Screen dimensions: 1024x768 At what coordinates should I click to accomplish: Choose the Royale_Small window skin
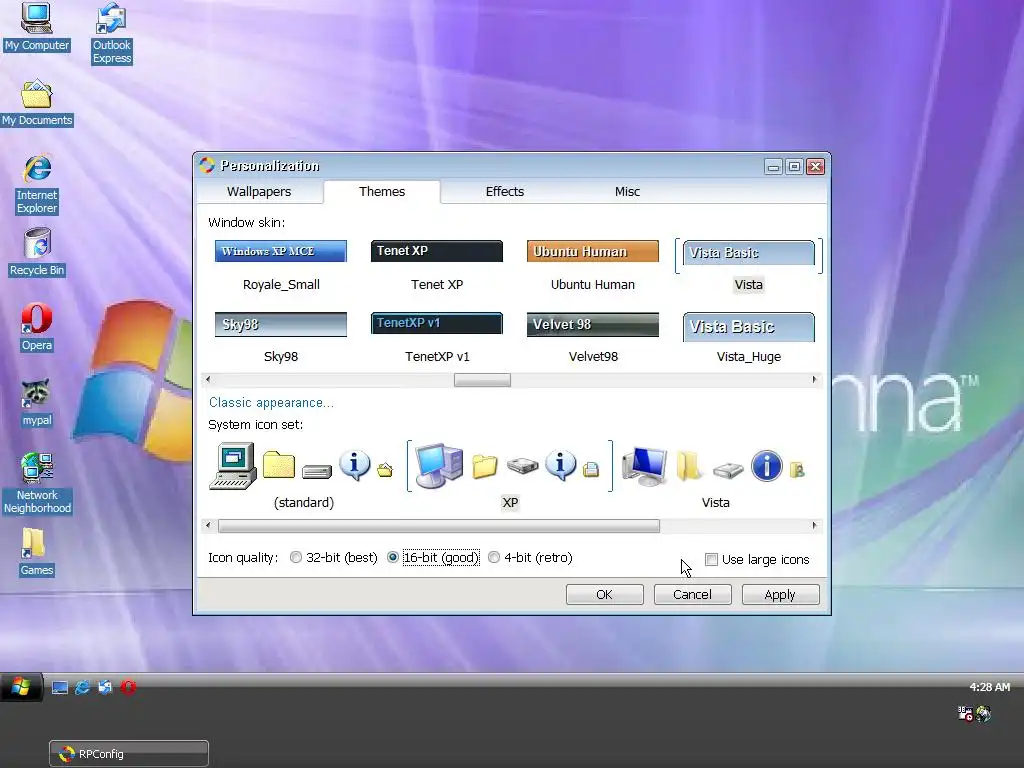point(281,266)
